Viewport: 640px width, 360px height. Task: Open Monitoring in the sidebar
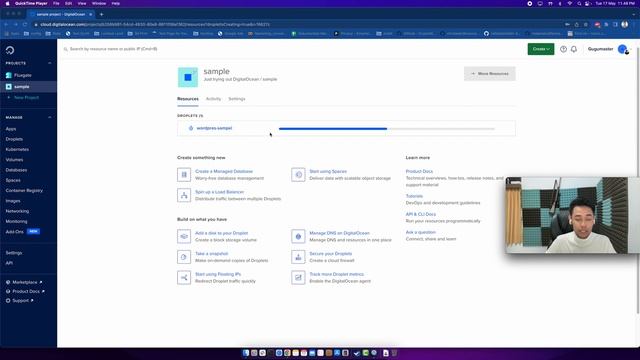16,221
